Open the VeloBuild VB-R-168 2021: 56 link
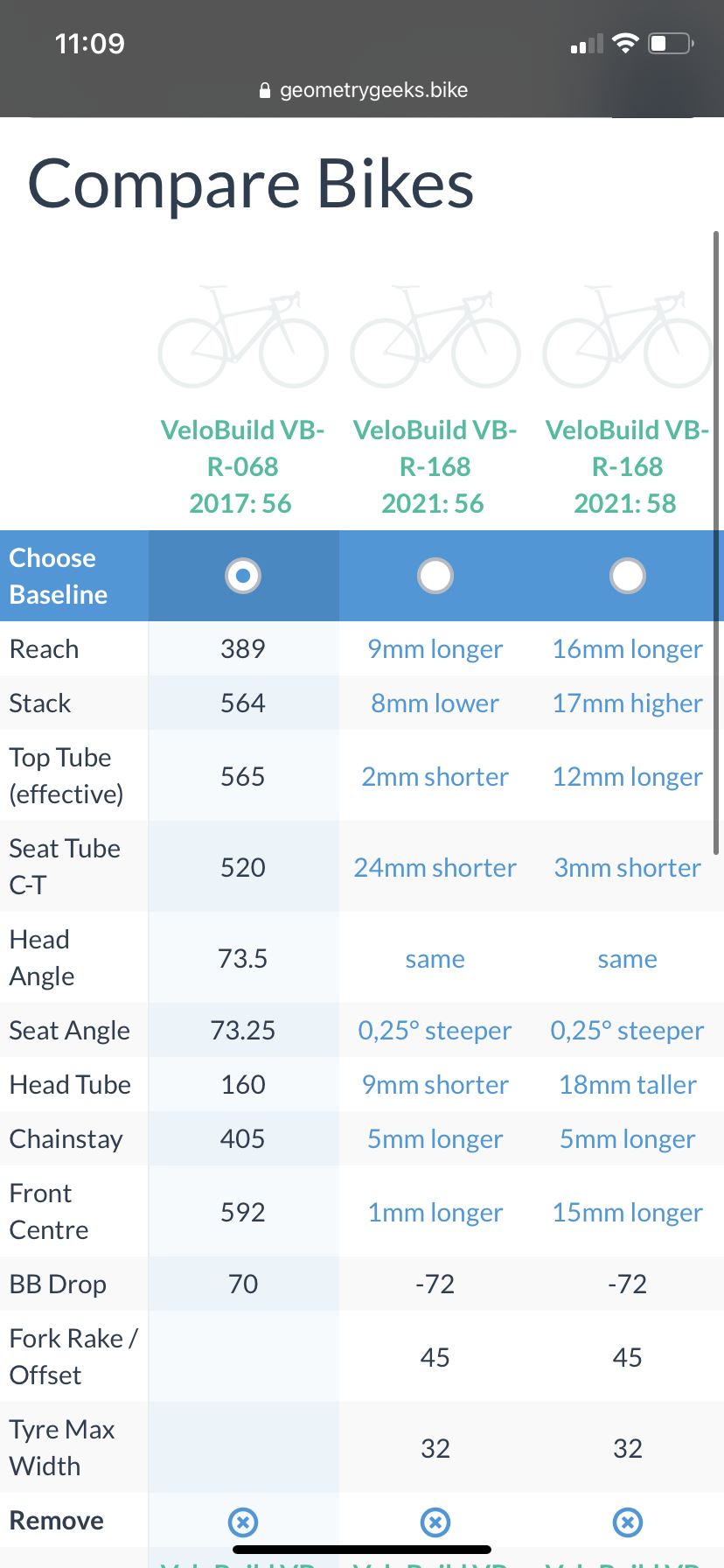Viewport: 724px width, 1568px height. pos(435,466)
